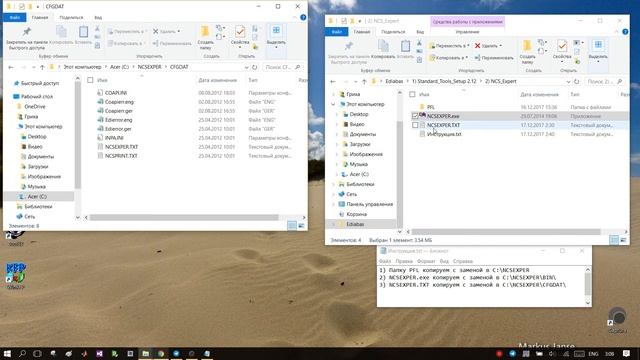
Task: Open recent locations dropdown in NCS_Expert navigation
Action: click(x=356, y=82)
